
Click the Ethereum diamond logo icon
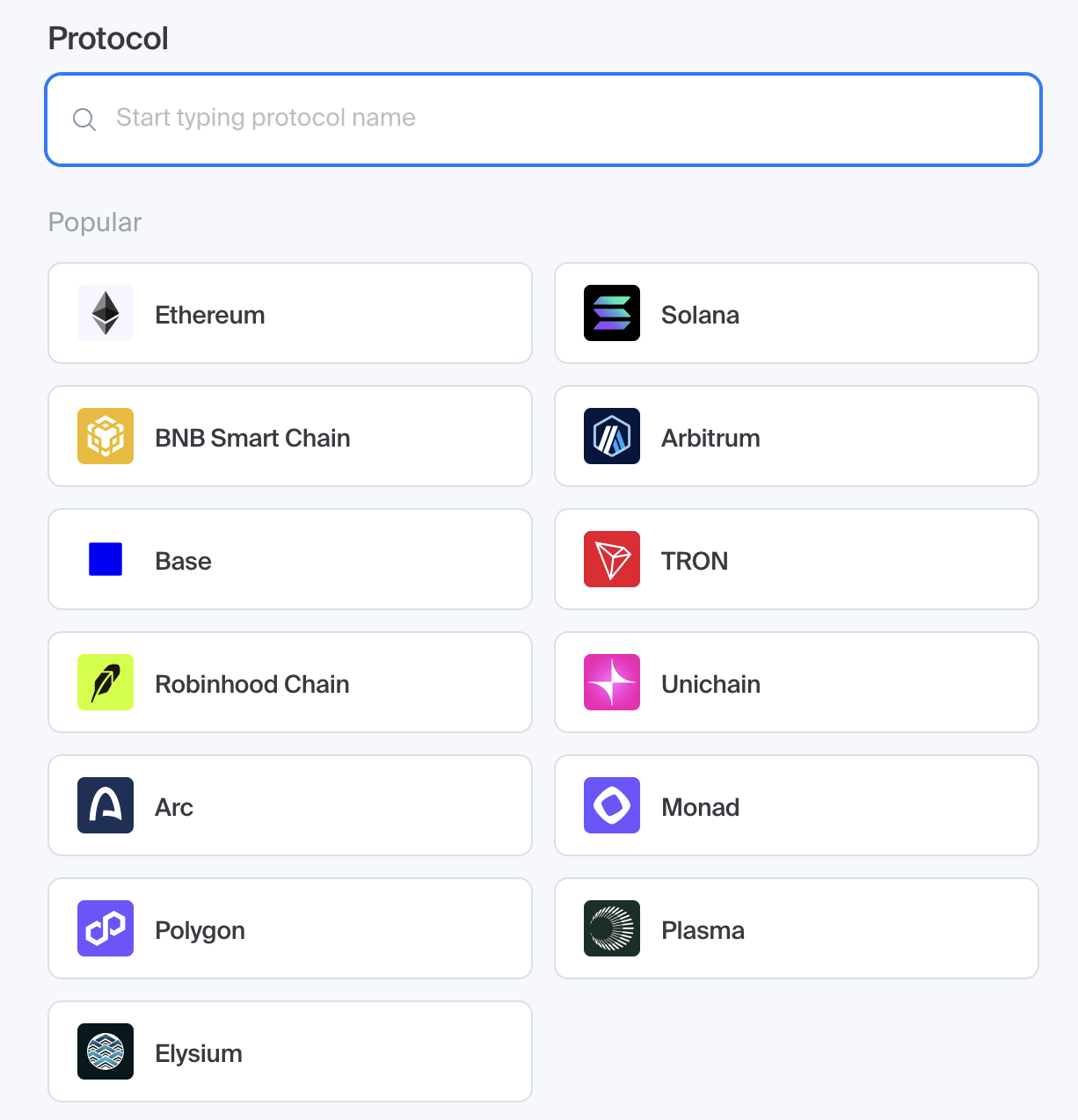106,313
